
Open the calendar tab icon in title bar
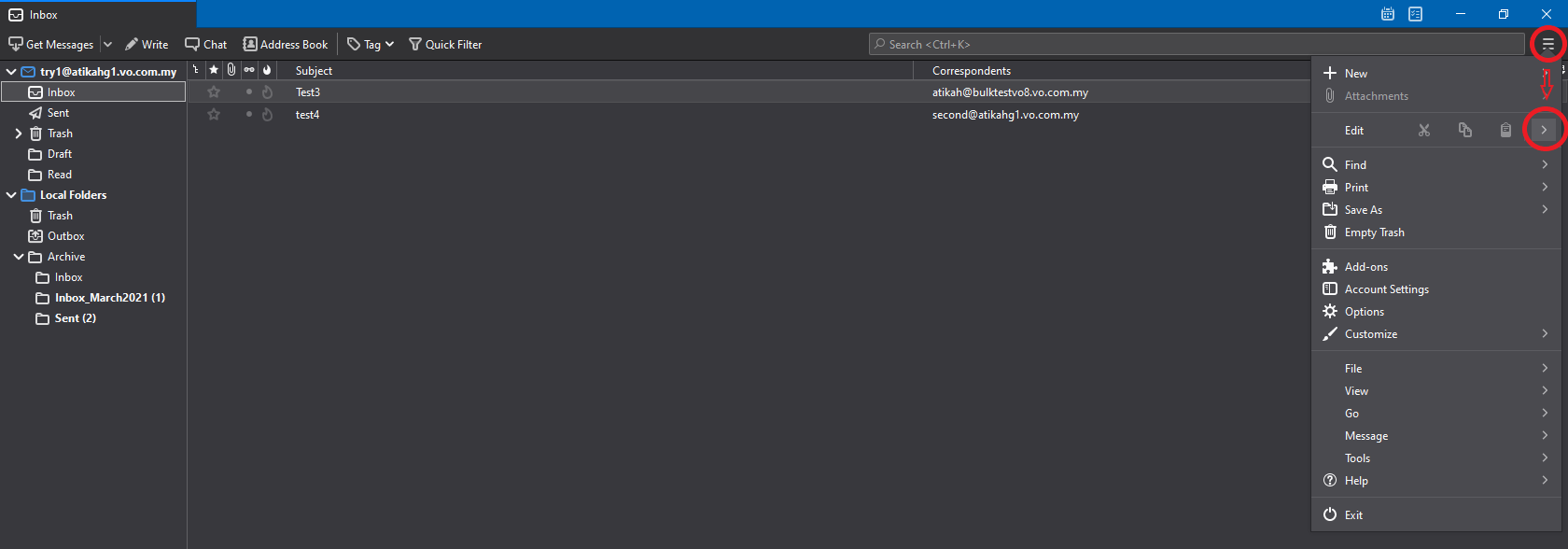1388,14
